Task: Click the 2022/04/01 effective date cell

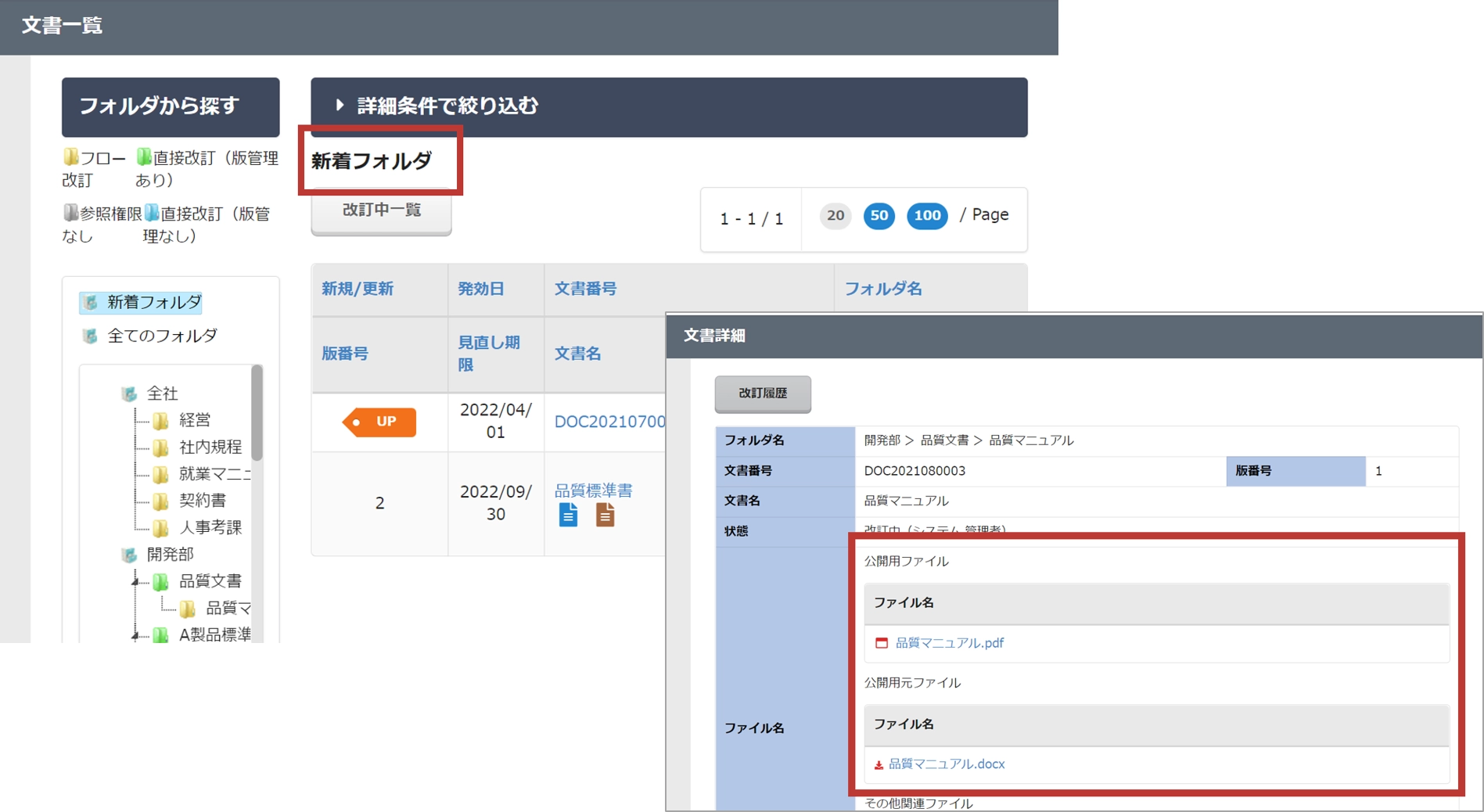Action: point(496,421)
